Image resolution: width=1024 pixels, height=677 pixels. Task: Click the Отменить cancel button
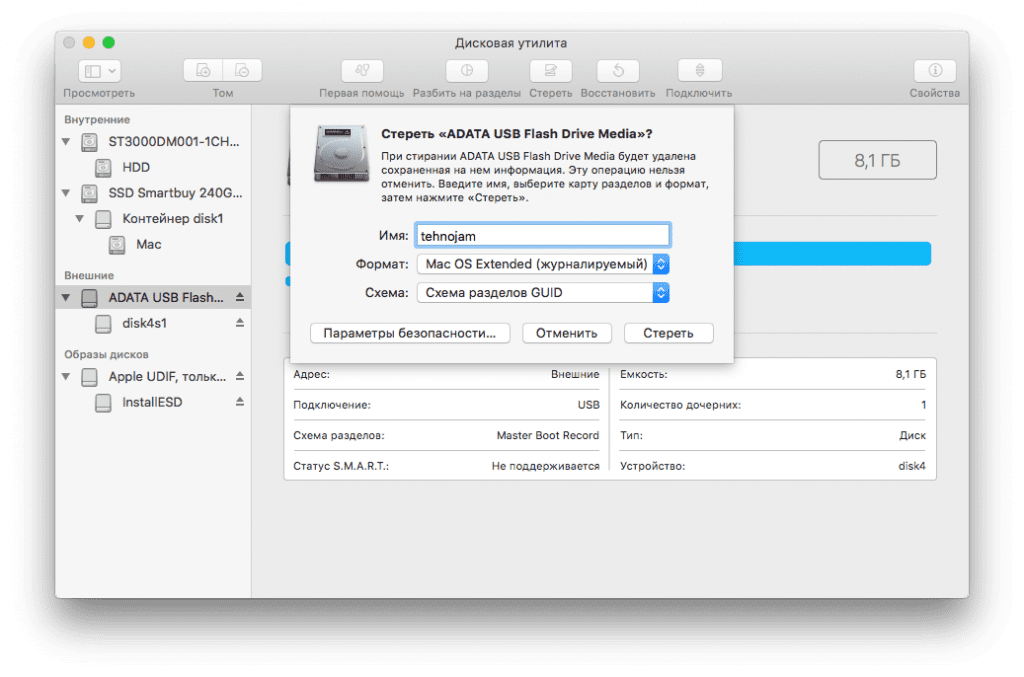(566, 333)
